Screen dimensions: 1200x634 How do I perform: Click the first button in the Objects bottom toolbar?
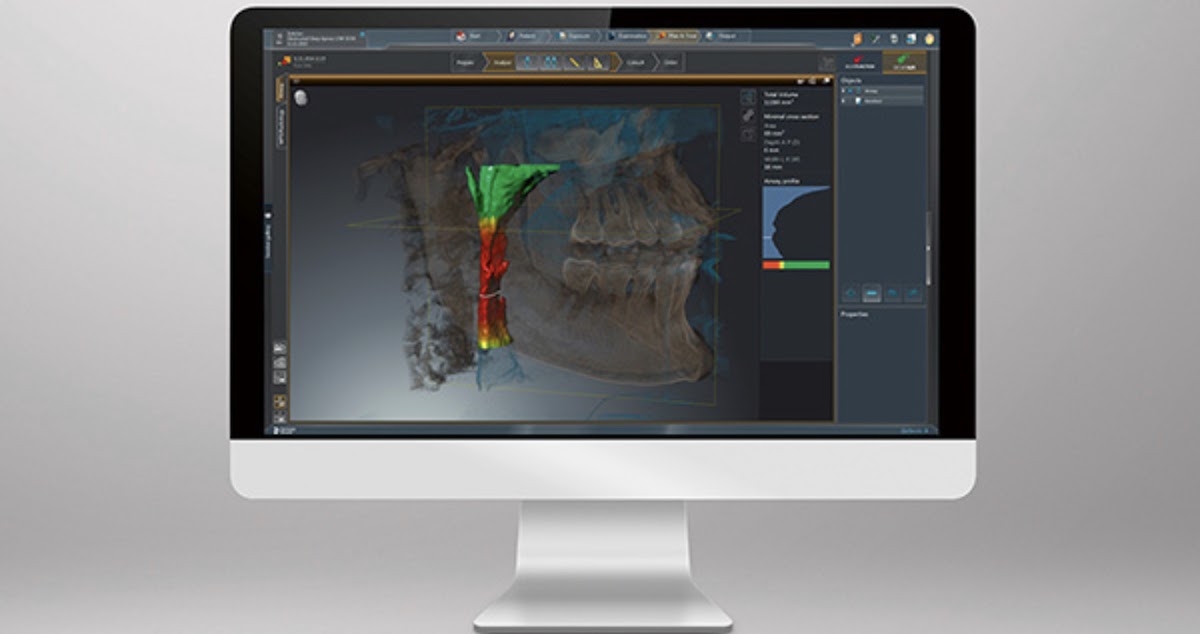(851, 293)
